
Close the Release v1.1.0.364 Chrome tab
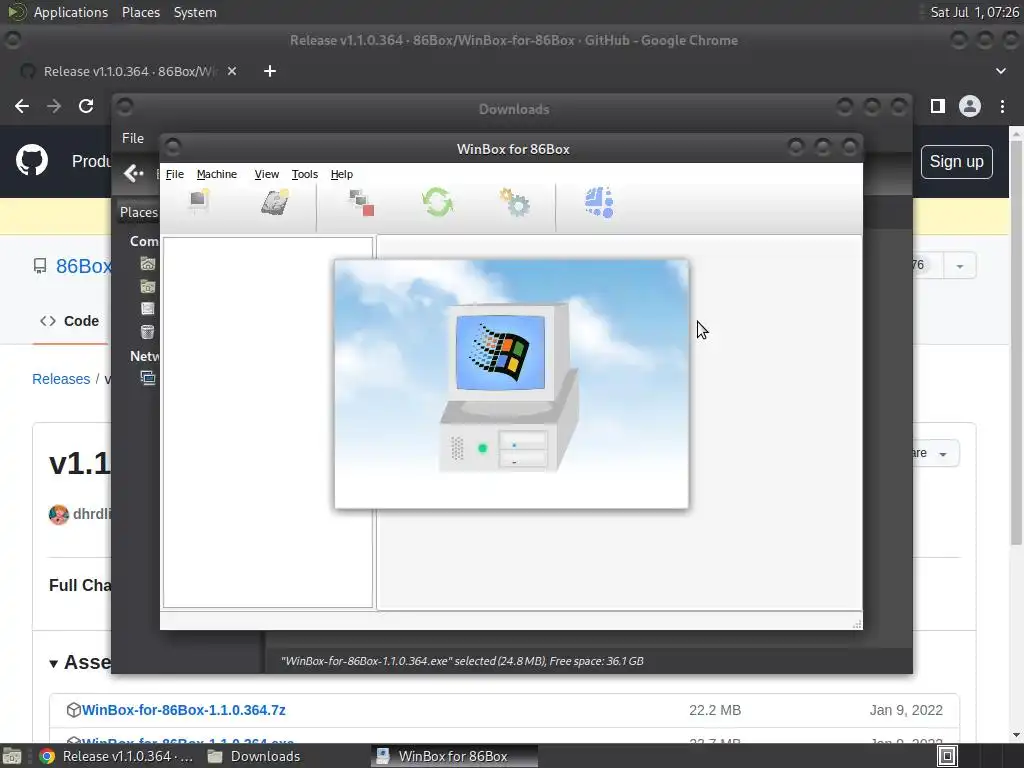pos(232,71)
